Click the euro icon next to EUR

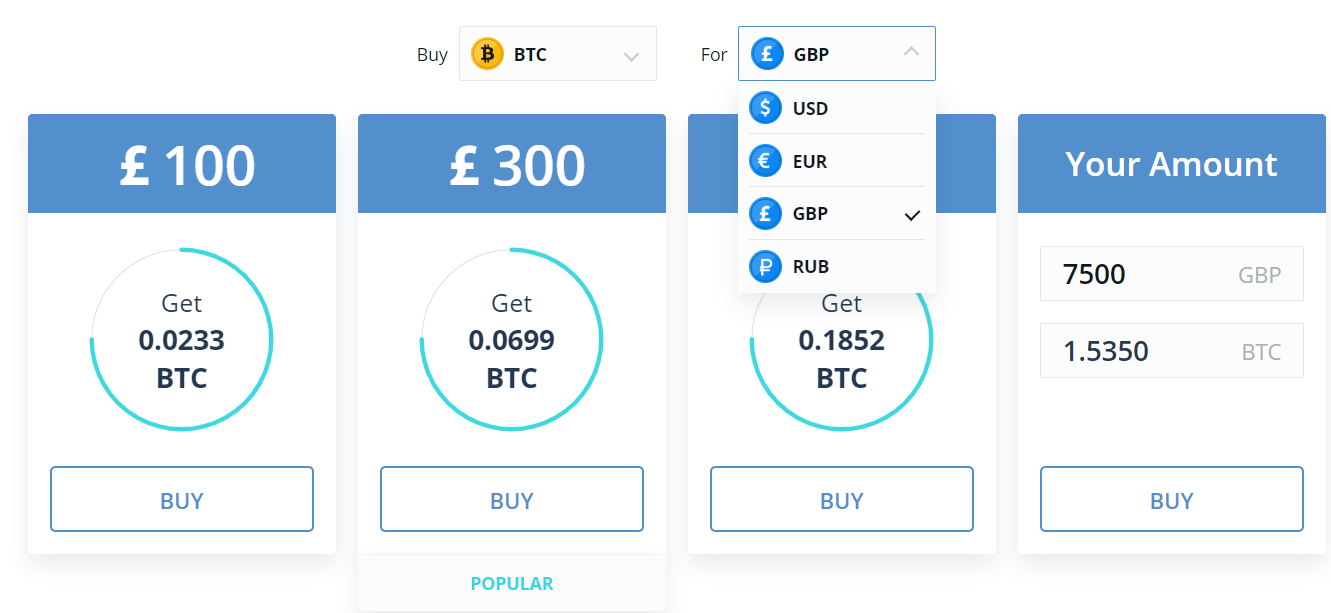pos(765,161)
